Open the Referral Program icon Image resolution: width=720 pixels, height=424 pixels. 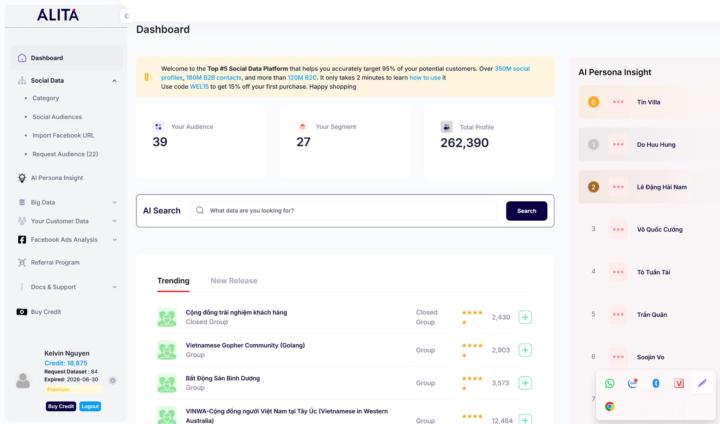tap(22, 262)
